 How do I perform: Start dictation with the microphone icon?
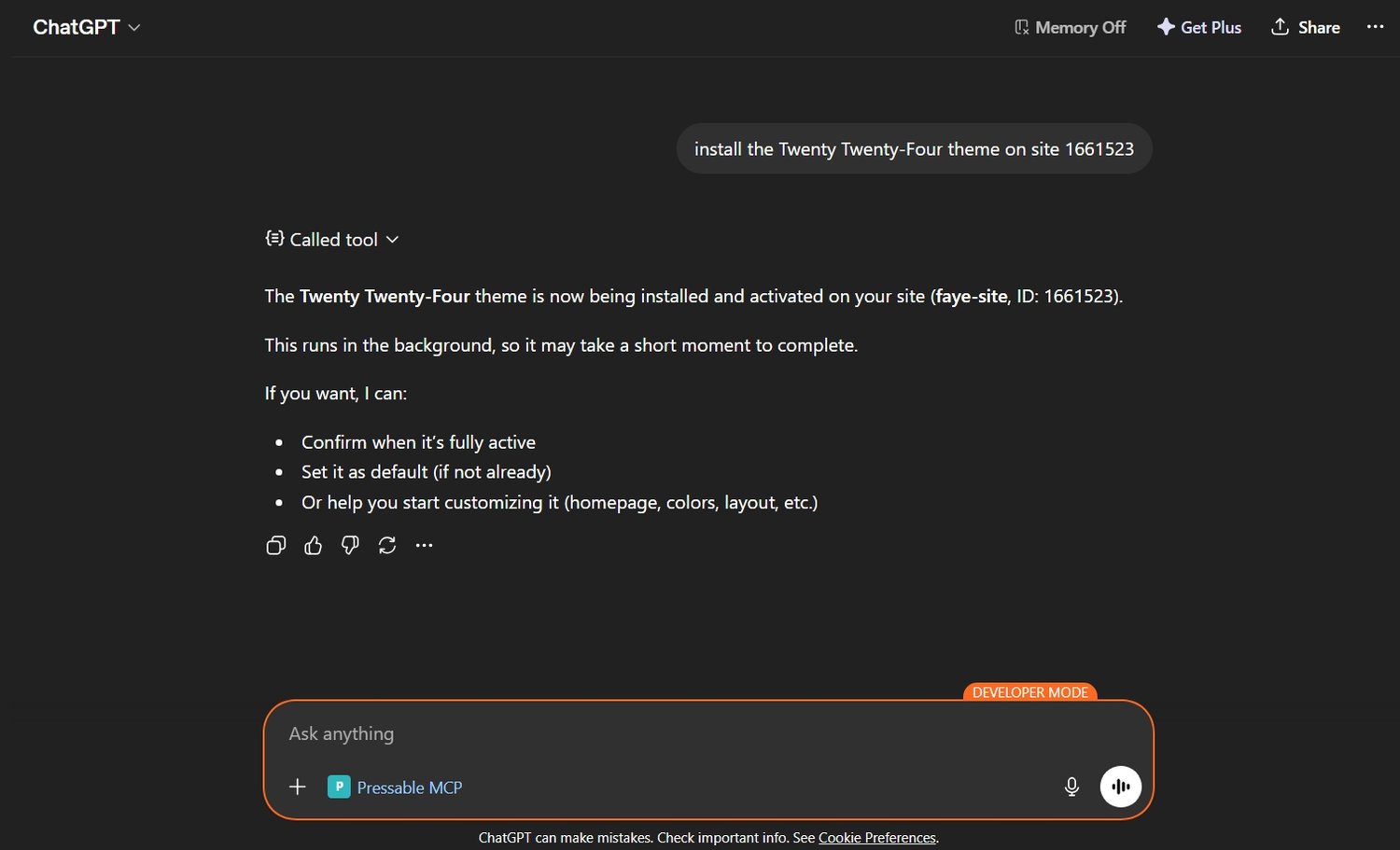(1071, 787)
